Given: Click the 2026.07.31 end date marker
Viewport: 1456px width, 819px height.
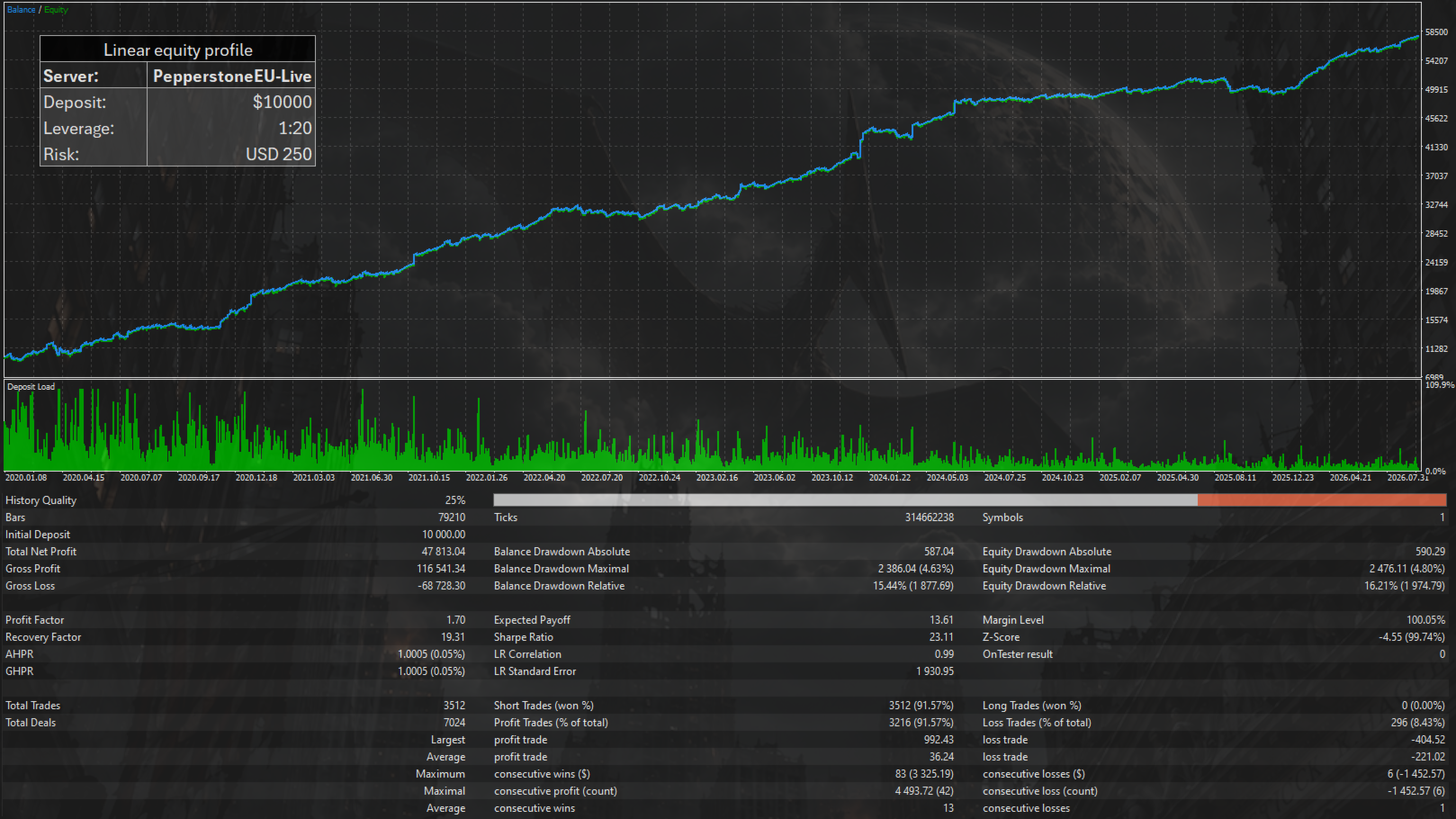Looking at the screenshot, I should pos(1408,478).
